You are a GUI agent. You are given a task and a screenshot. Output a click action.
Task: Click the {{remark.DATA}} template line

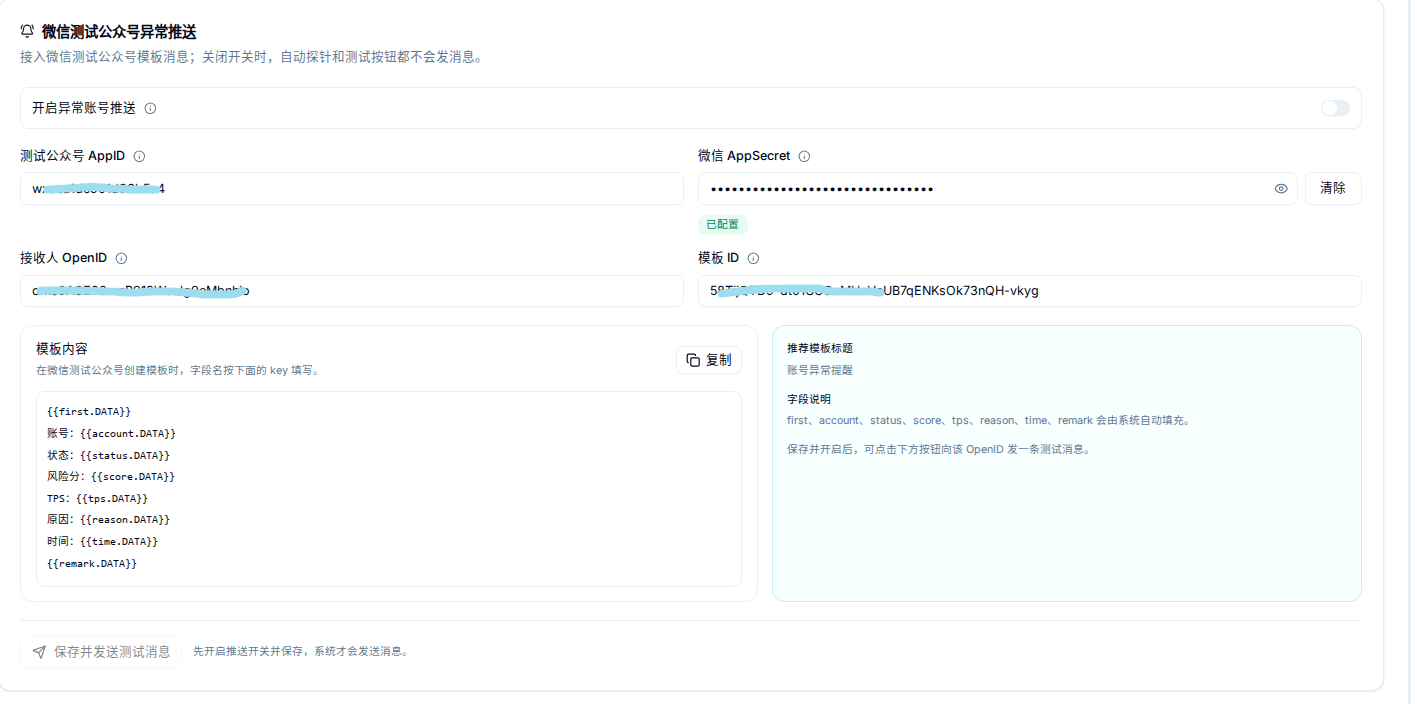click(92, 563)
